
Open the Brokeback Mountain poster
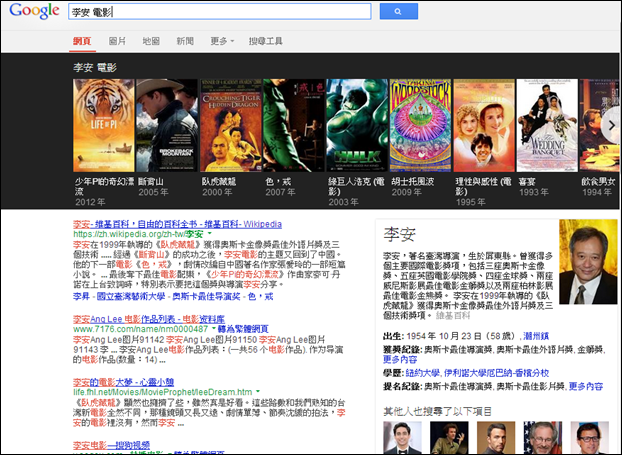click(x=167, y=125)
